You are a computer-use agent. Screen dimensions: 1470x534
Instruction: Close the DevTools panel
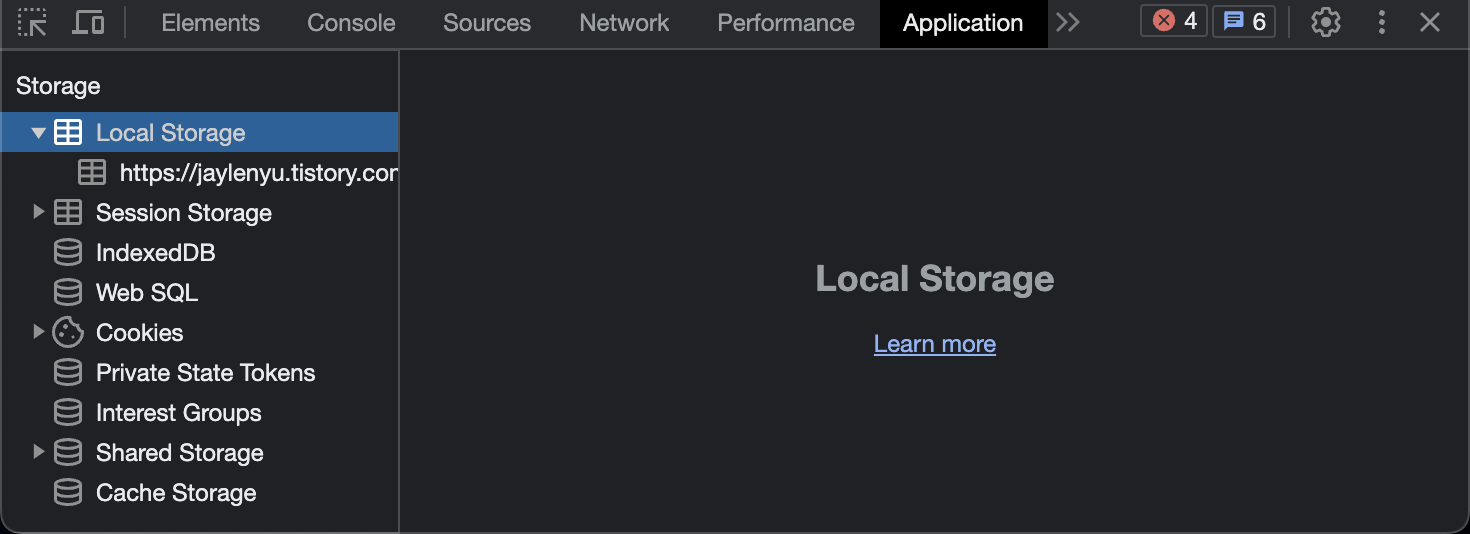[x=1430, y=22]
